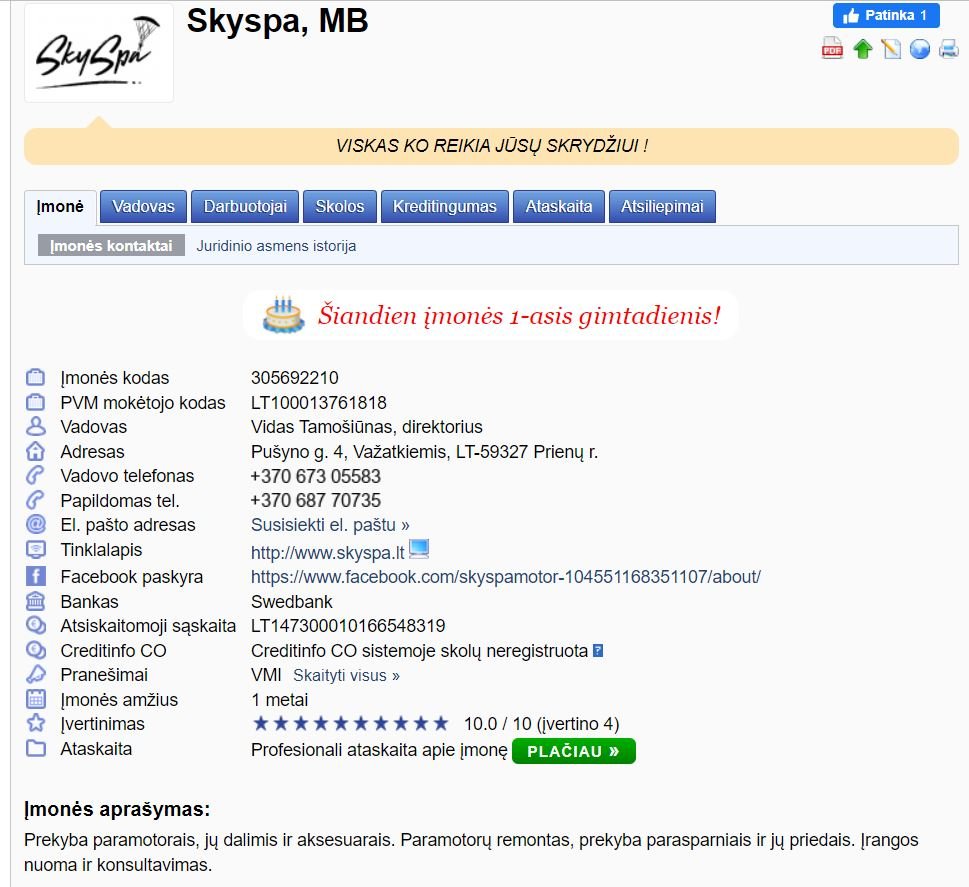Viewport: 969px width, 887px height.
Task: Click the edit note pencil icon
Action: pos(891,48)
